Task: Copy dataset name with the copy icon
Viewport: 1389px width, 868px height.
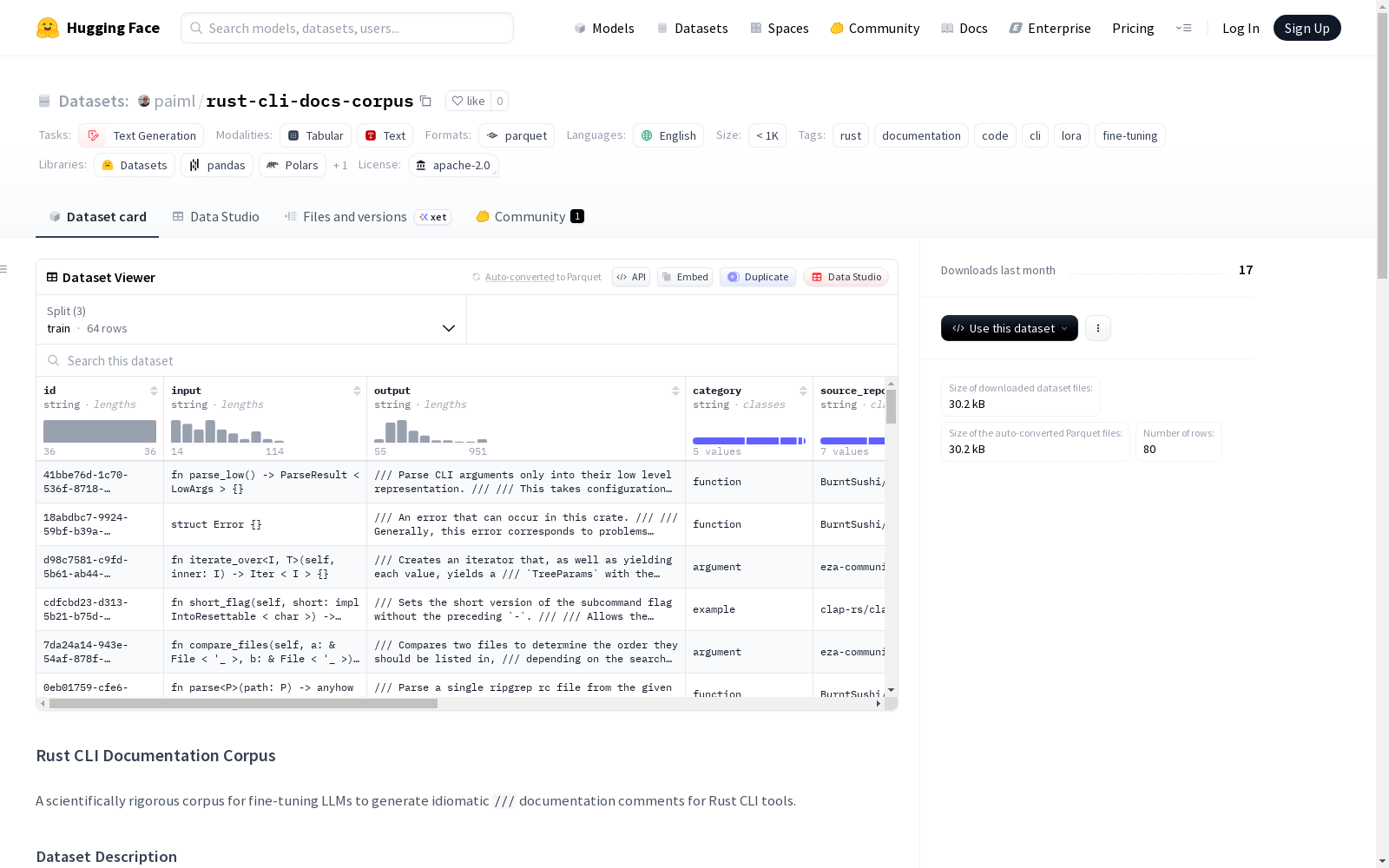Action: 425,101
